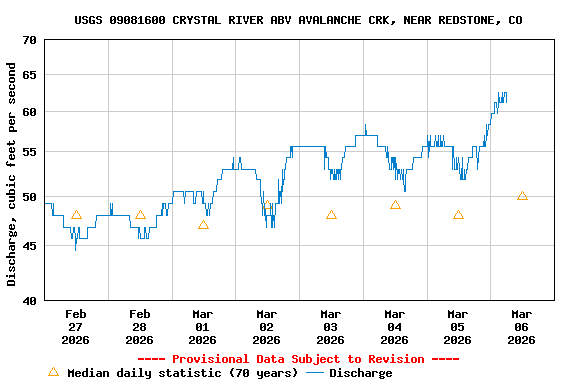Click the Mar 01 2026 date label
576x384 pixels.
203,327
